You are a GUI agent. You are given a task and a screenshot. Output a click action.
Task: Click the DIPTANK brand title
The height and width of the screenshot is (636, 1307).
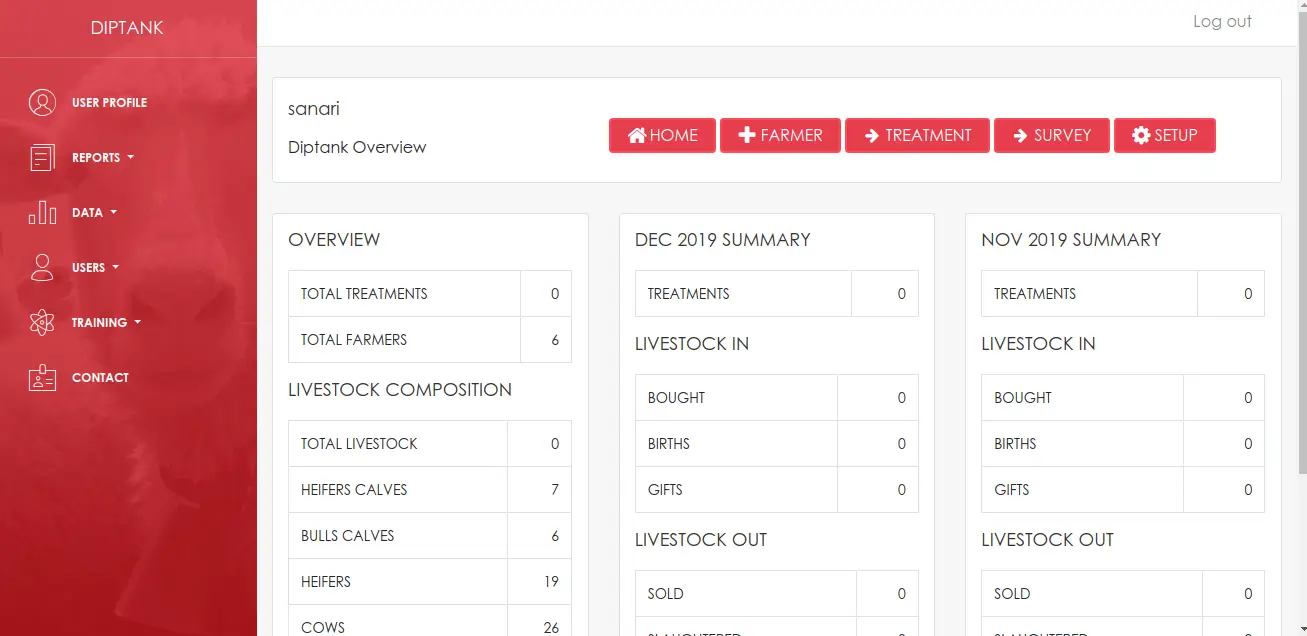coord(127,28)
